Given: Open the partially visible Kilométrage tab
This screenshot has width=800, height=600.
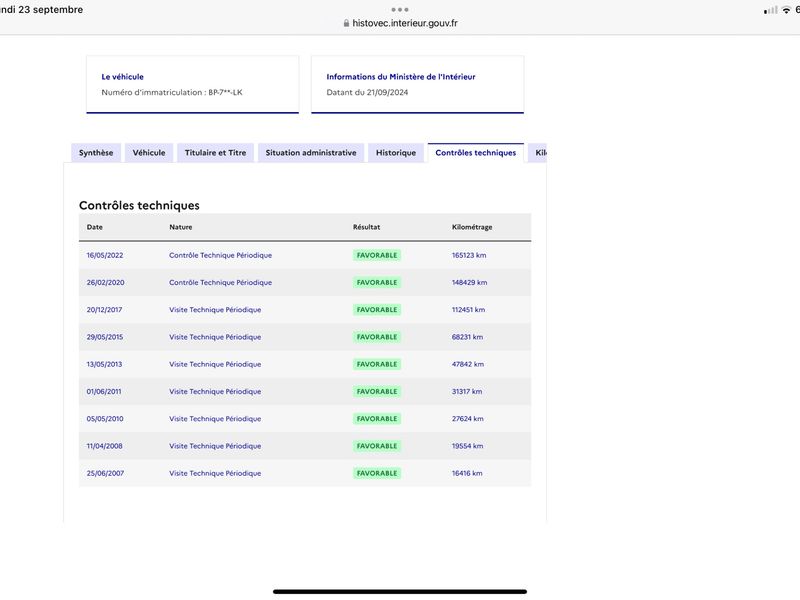Looking at the screenshot, I should [537, 153].
